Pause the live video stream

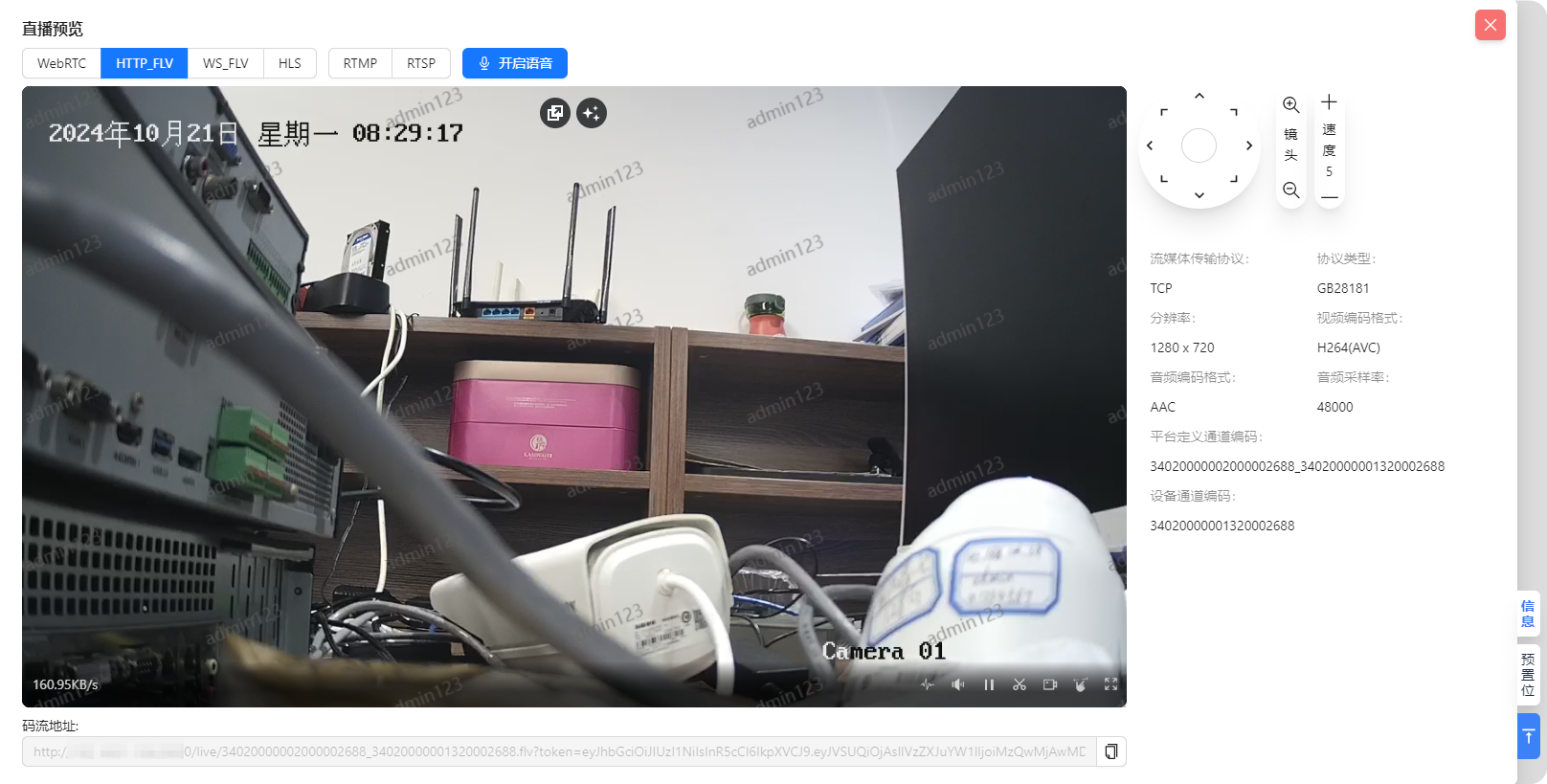pyautogui.click(x=989, y=684)
